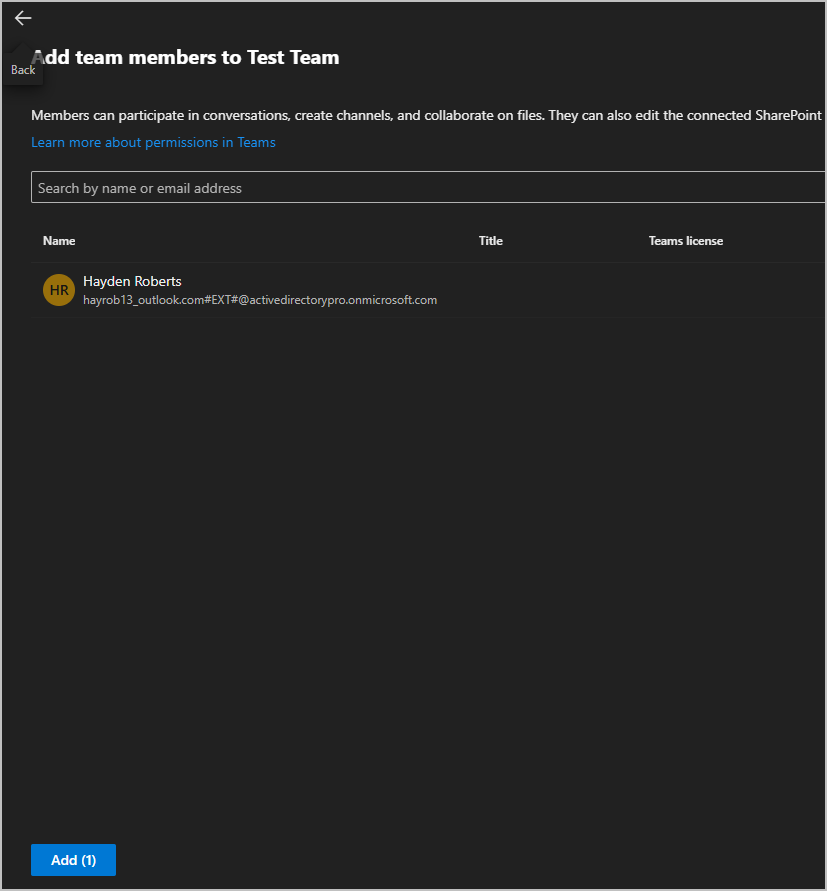Click the search placeholder text to focus it

pyautogui.click(x=137, y=187)
